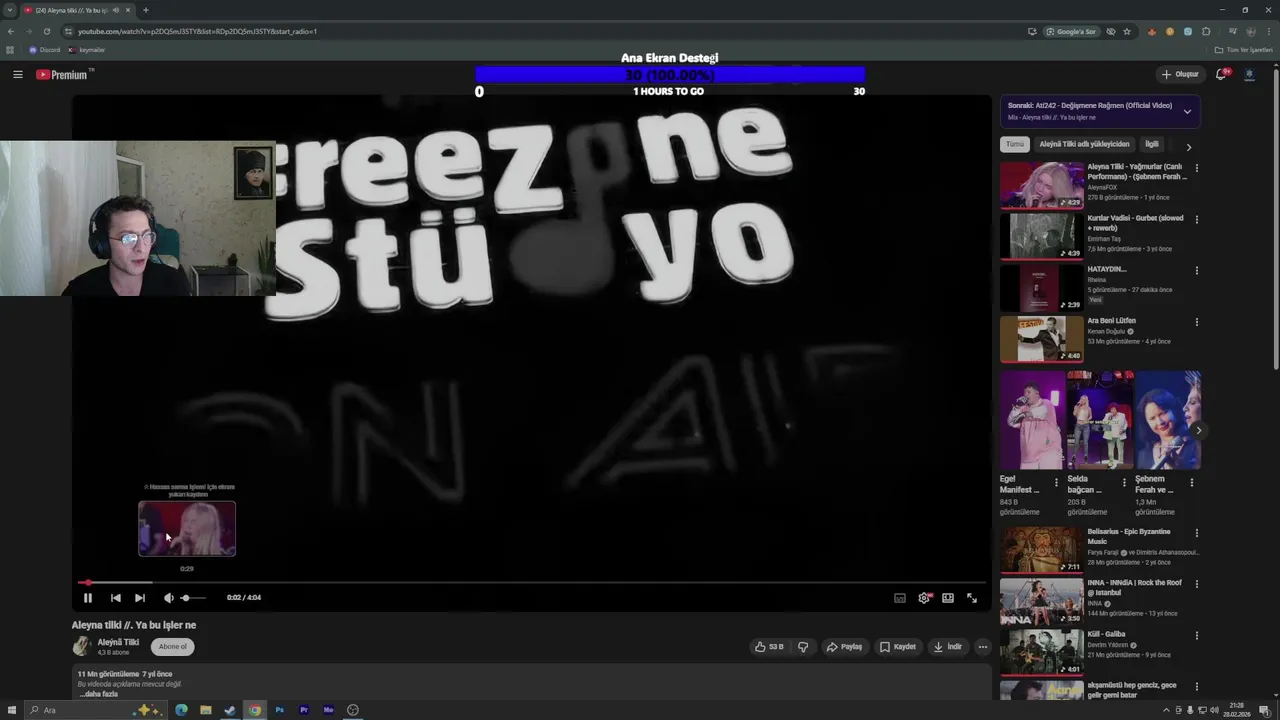Bookmark this page with the star icon
This screenshot has height=720, width=1280.
(1127, 31)
